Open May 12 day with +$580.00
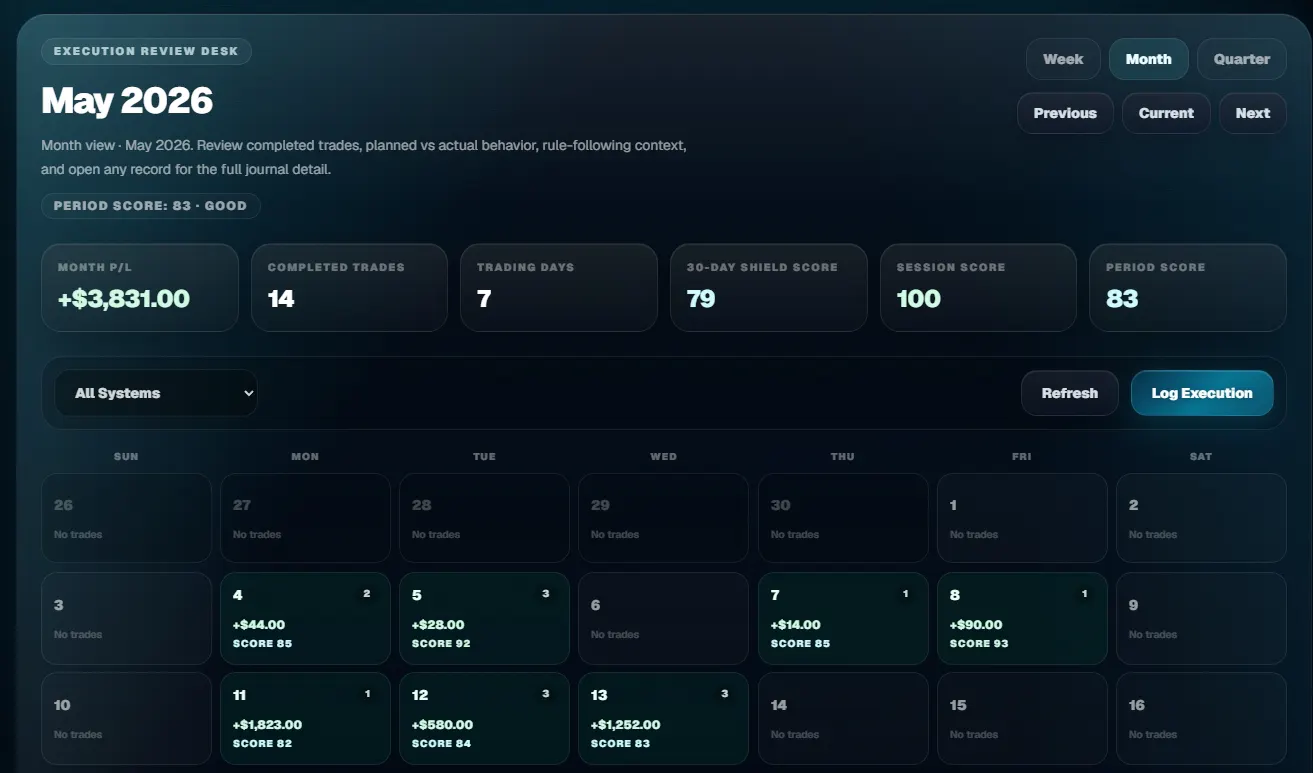This screenshot has width=1313, height=773. click(x=484, y=718)
